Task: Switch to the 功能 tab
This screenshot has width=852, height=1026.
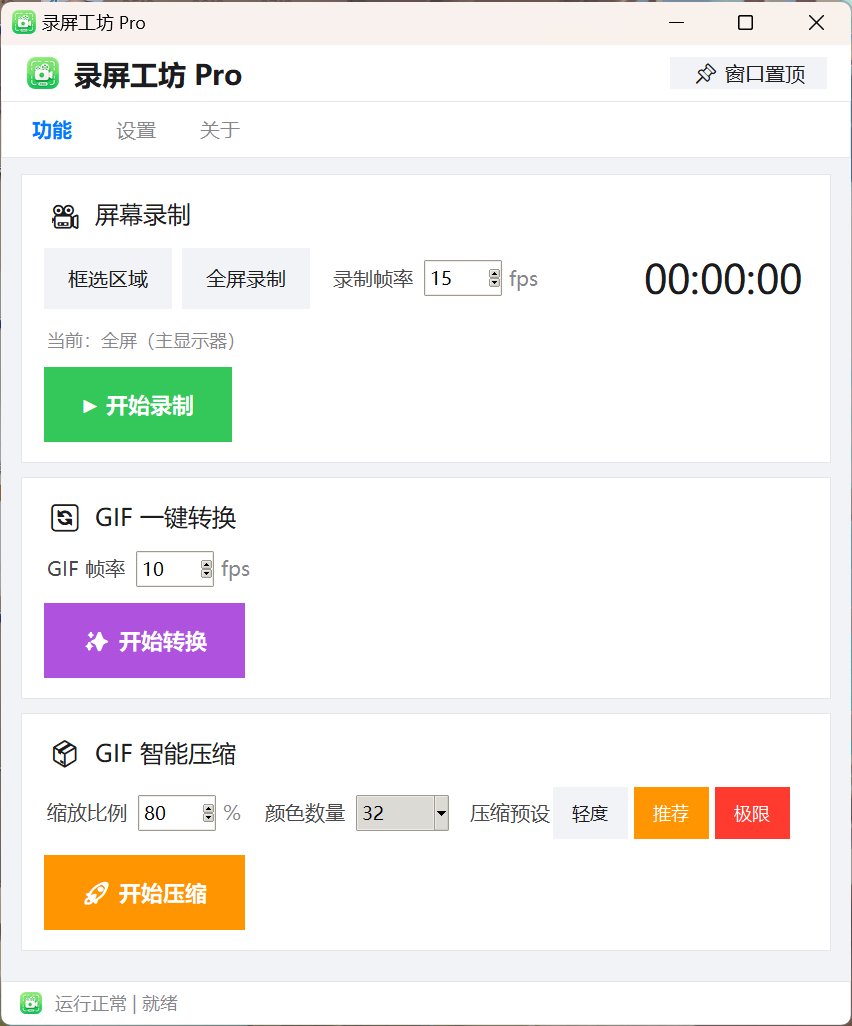Action: click(x=52, y=130)
